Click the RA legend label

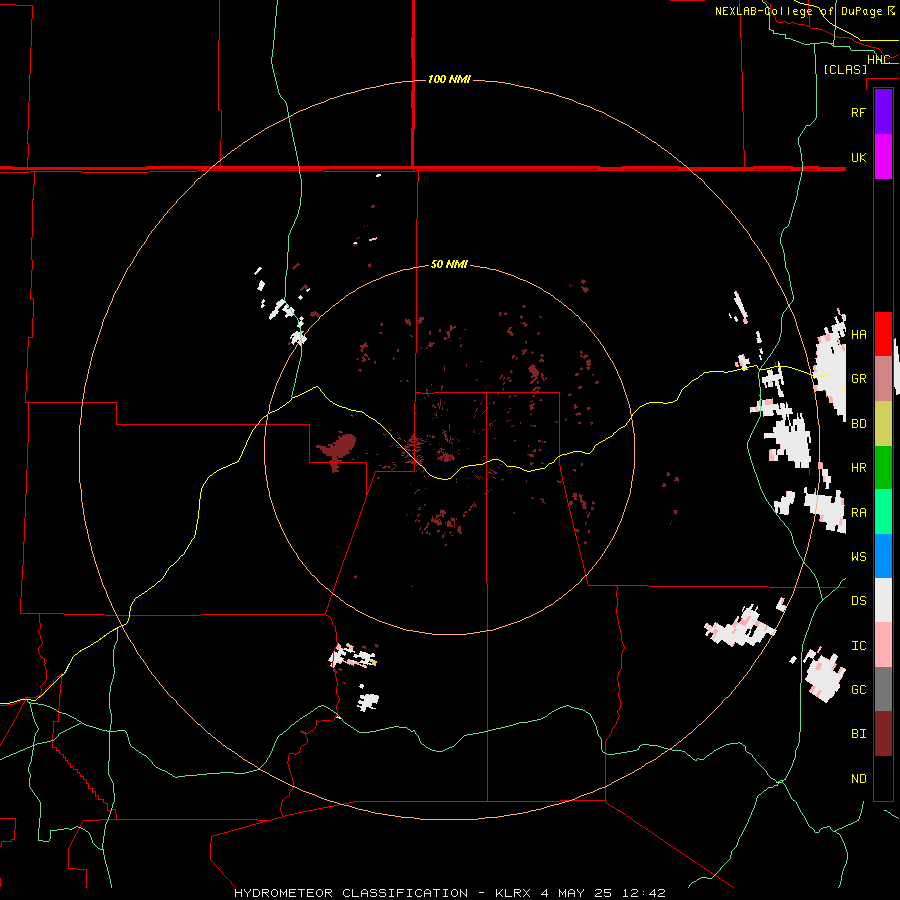point(858,512)
